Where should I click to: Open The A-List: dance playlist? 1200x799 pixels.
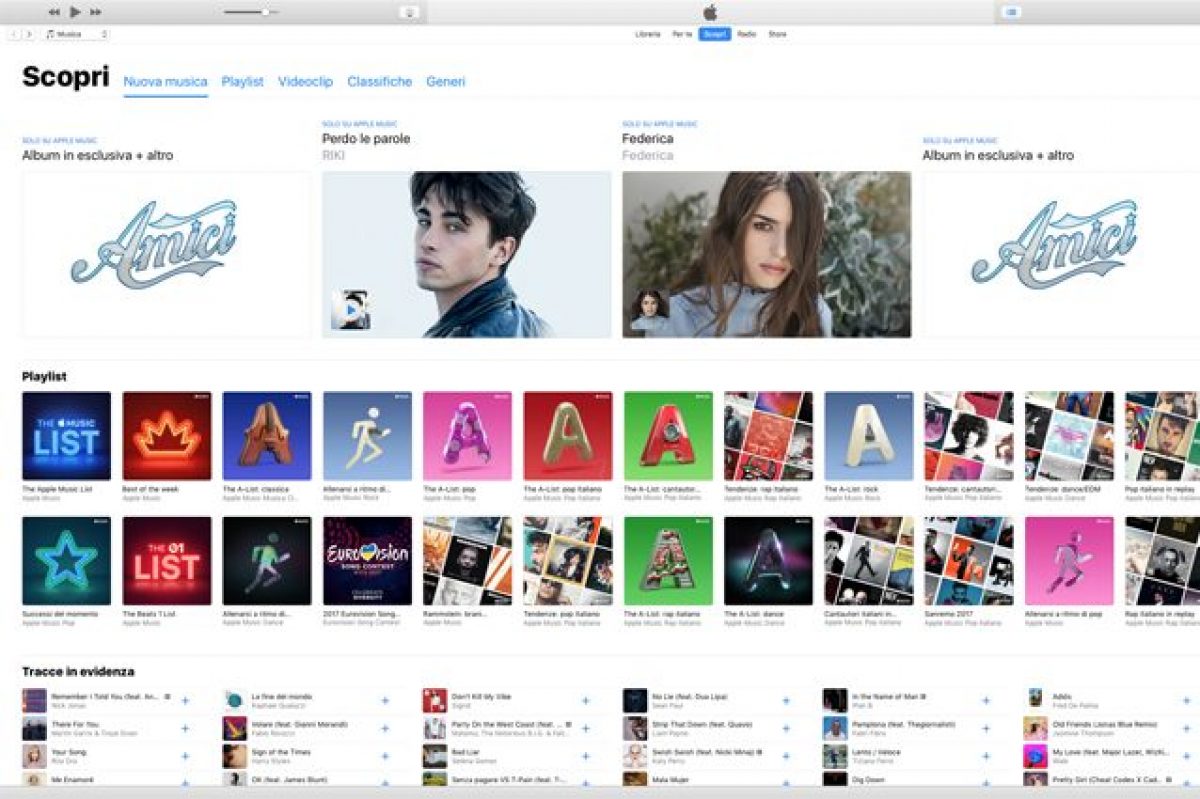[x=769, y=561]
